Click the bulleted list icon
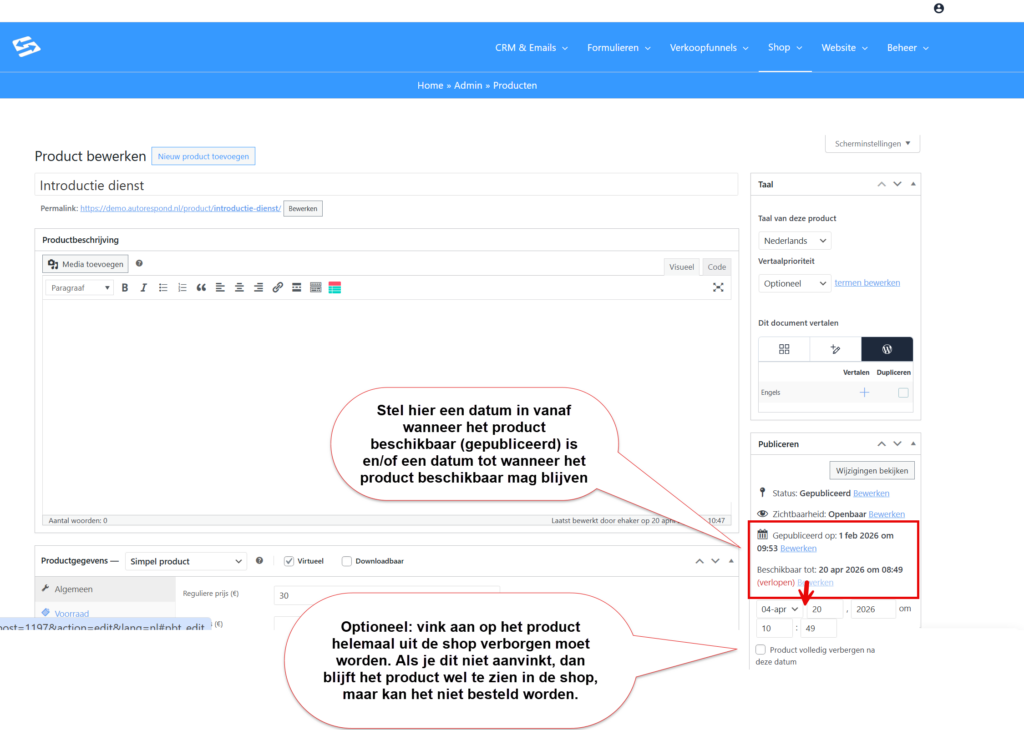This screenshot has width=1024, height=730. tap(163, 288)
